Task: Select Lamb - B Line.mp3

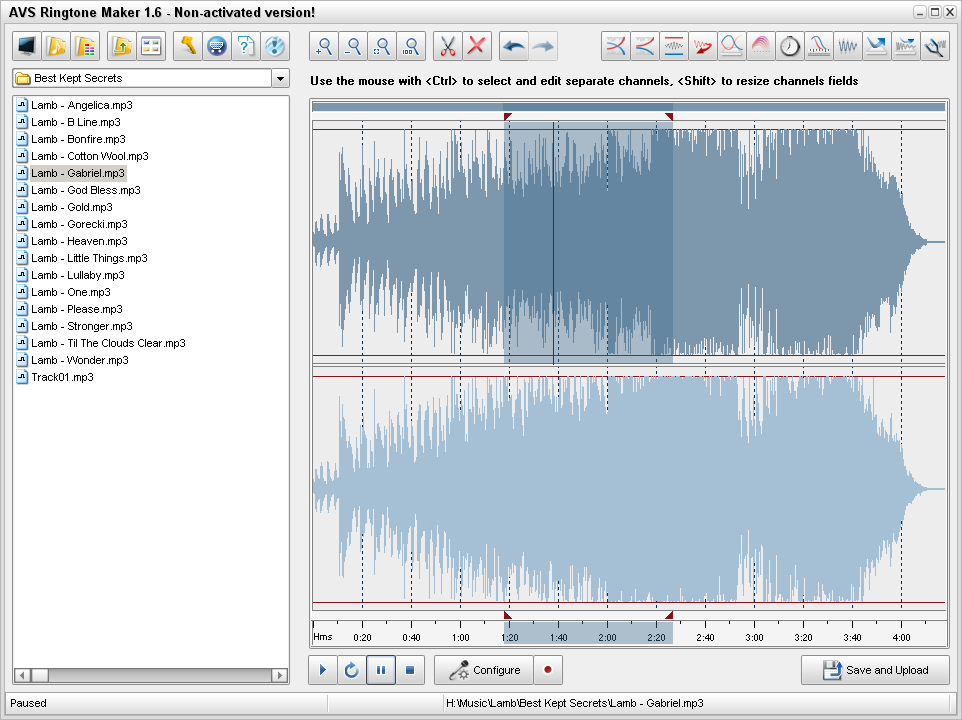Action: point(75,122)
